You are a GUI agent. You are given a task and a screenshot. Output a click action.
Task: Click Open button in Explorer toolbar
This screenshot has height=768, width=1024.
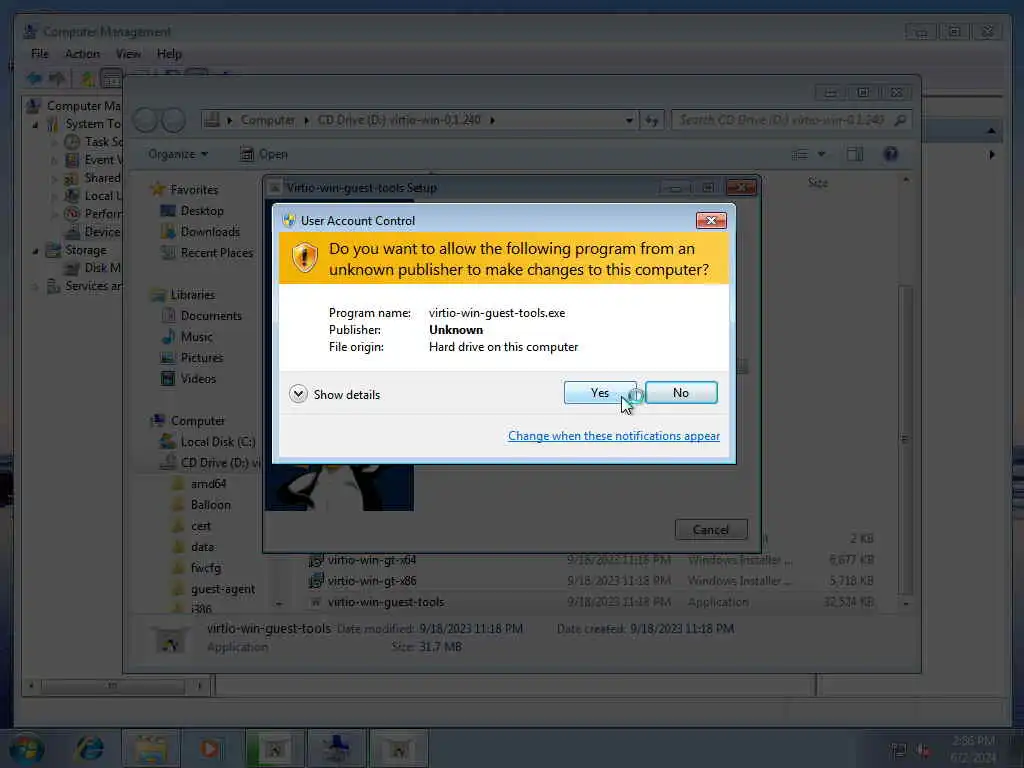coord(264,154)
